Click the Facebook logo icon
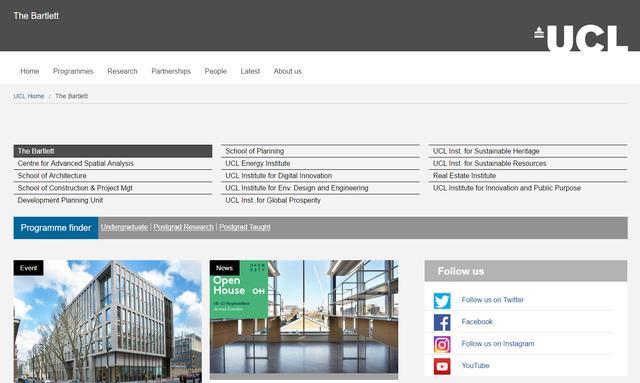This screenshot has width=640, height=383. 442,323
